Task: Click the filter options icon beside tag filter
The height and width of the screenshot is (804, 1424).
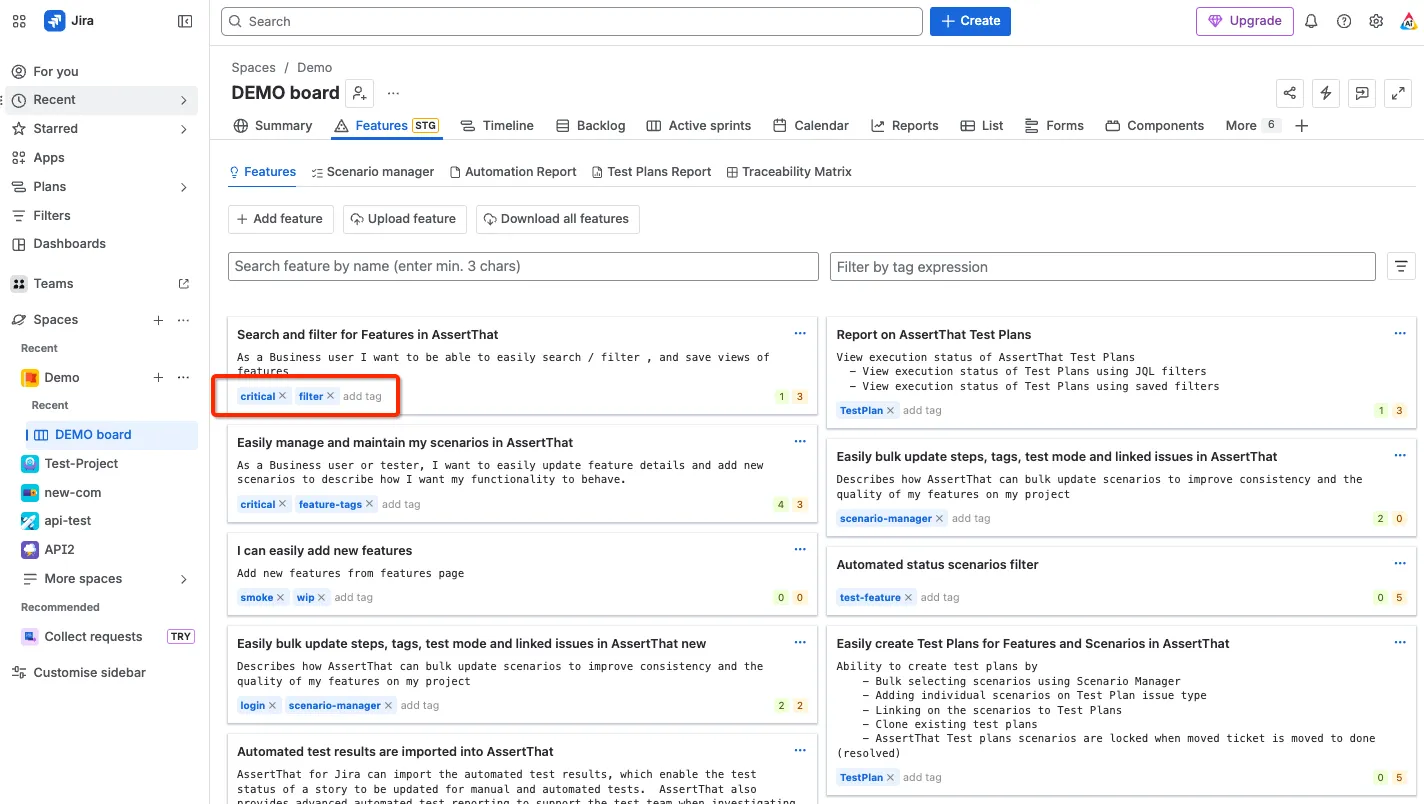Action: pos(1402,266)
